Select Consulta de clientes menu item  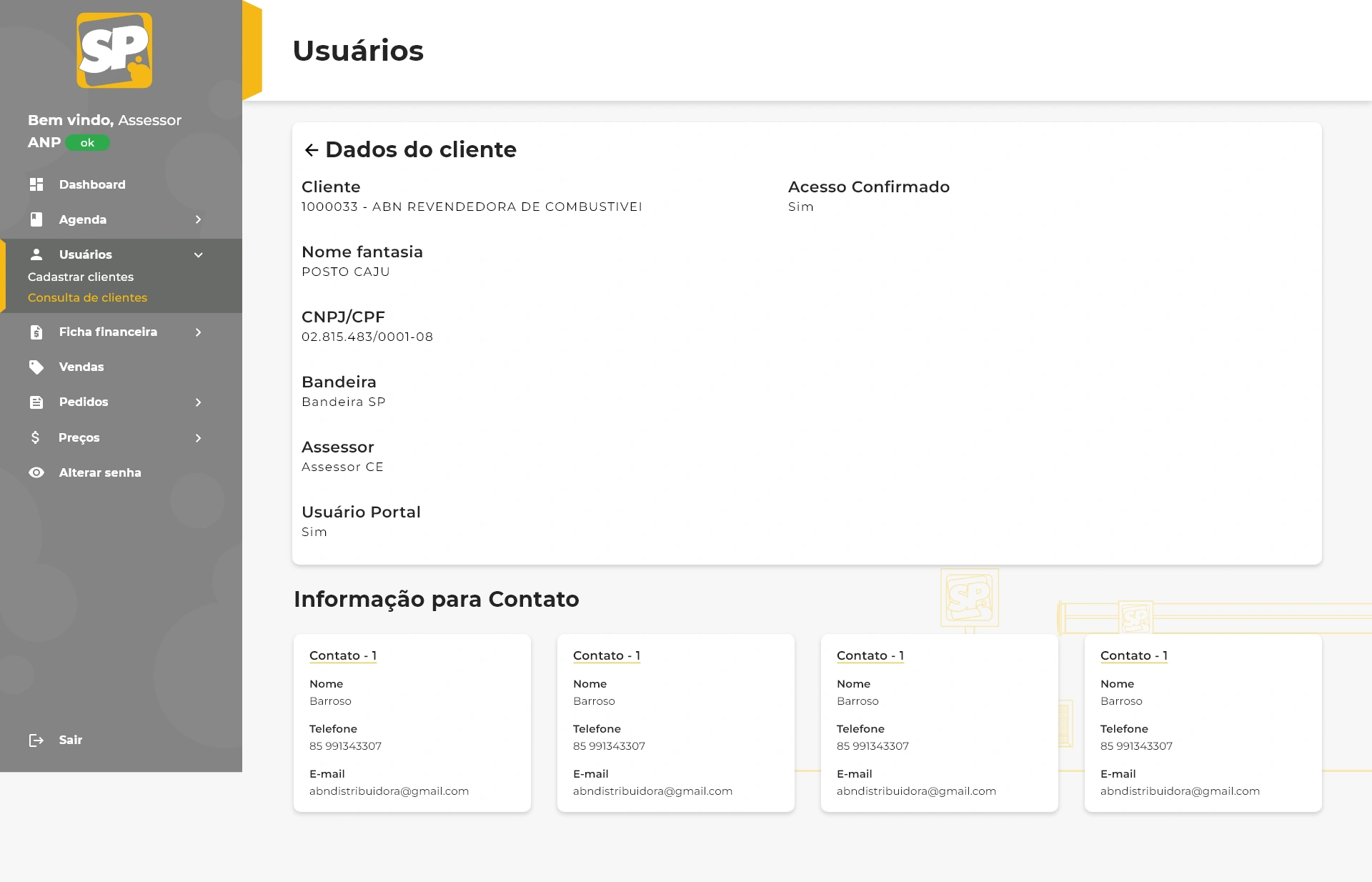click(x=87, y=297)
